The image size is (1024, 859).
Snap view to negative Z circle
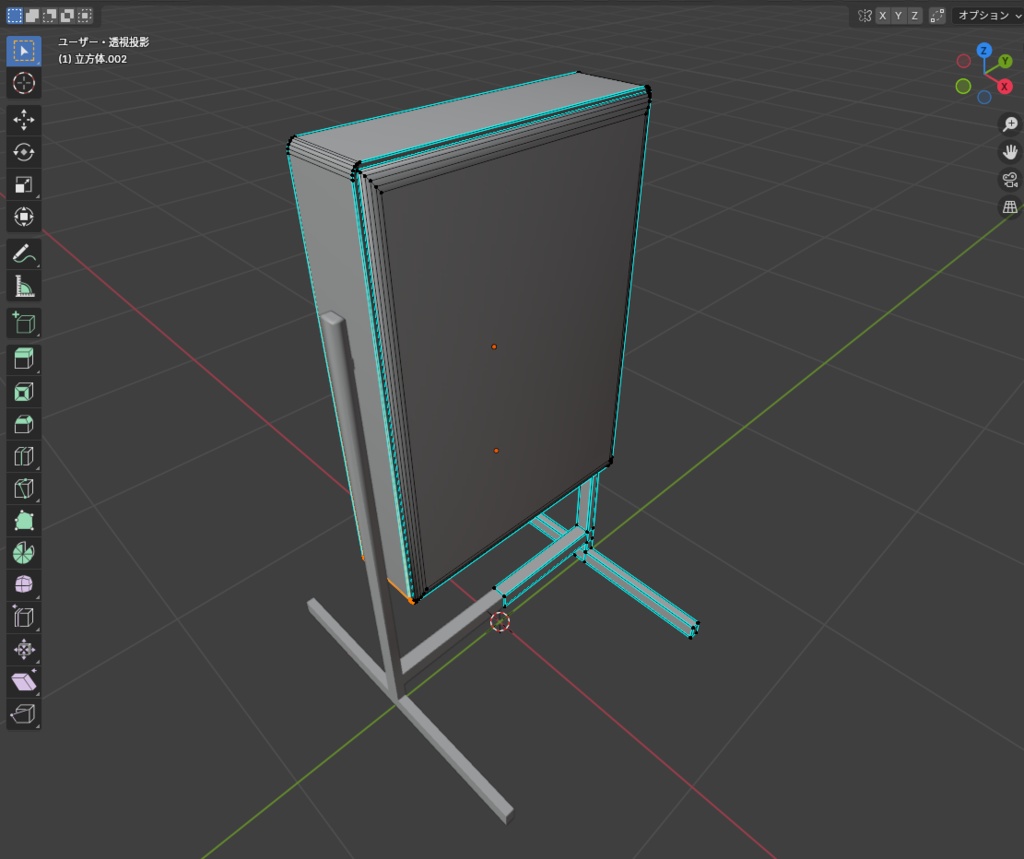point(984,97)
